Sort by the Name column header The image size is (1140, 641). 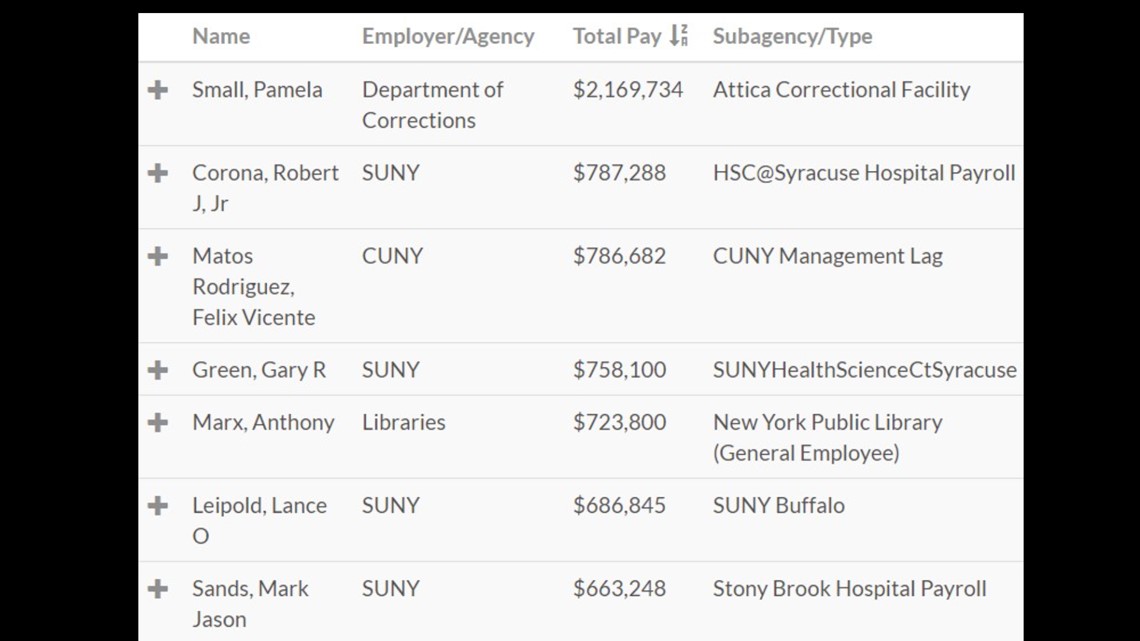(221, 36)
